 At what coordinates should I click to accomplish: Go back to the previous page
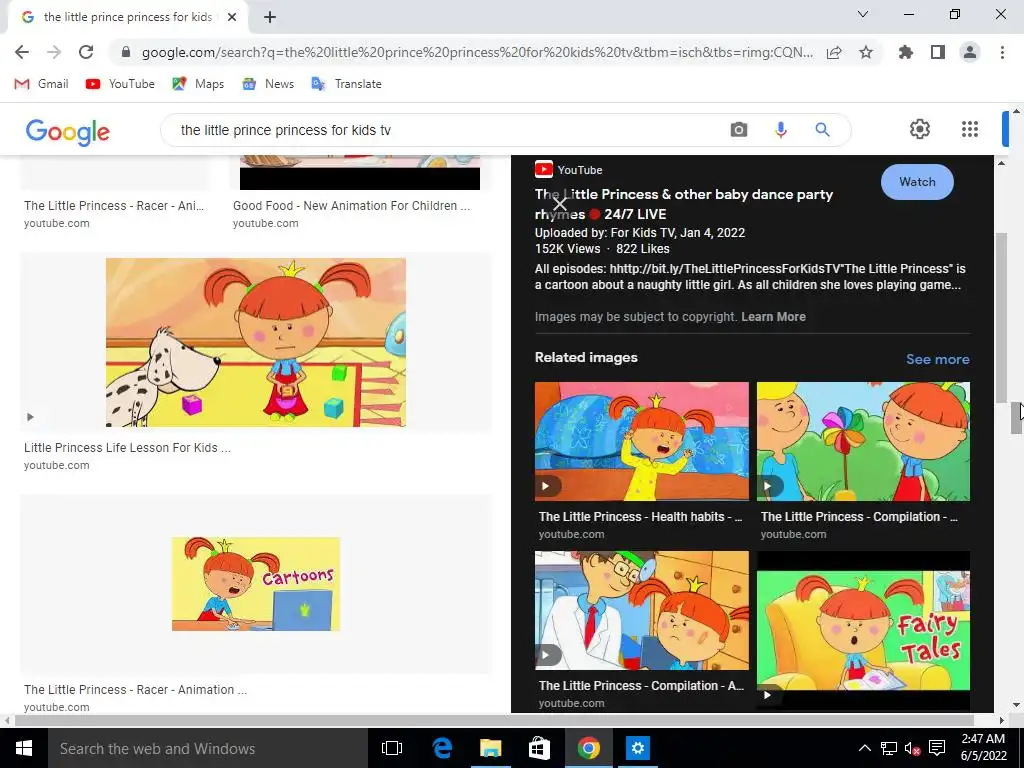22,52
